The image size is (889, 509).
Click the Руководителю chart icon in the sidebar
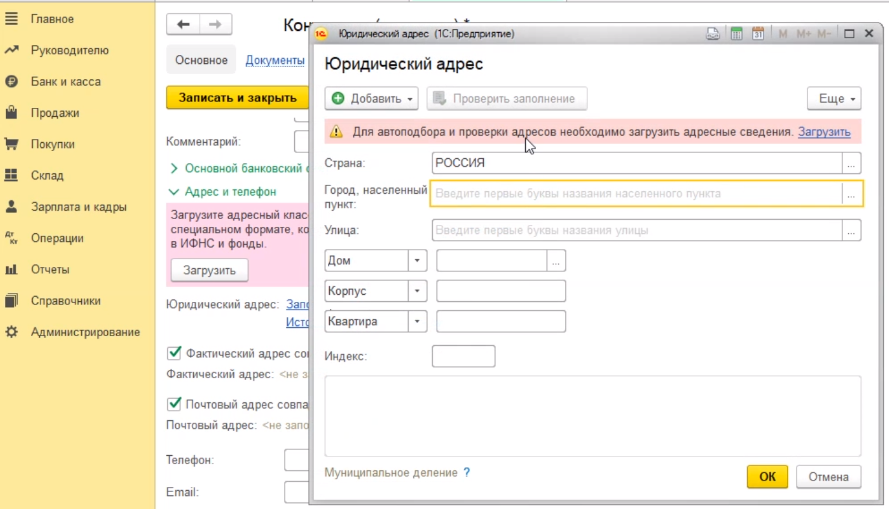(11, 50)
